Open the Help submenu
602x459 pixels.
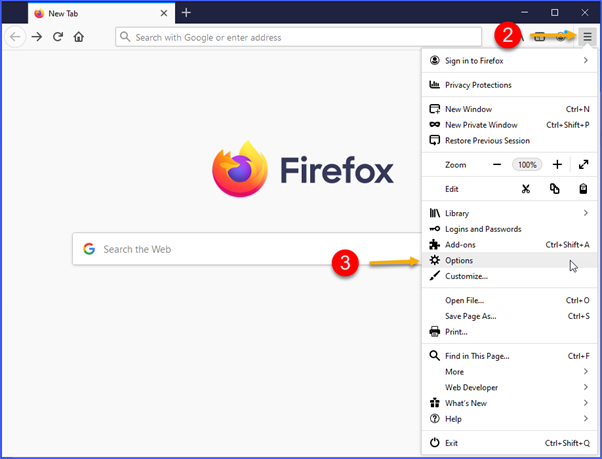click(x=509, y=419)
